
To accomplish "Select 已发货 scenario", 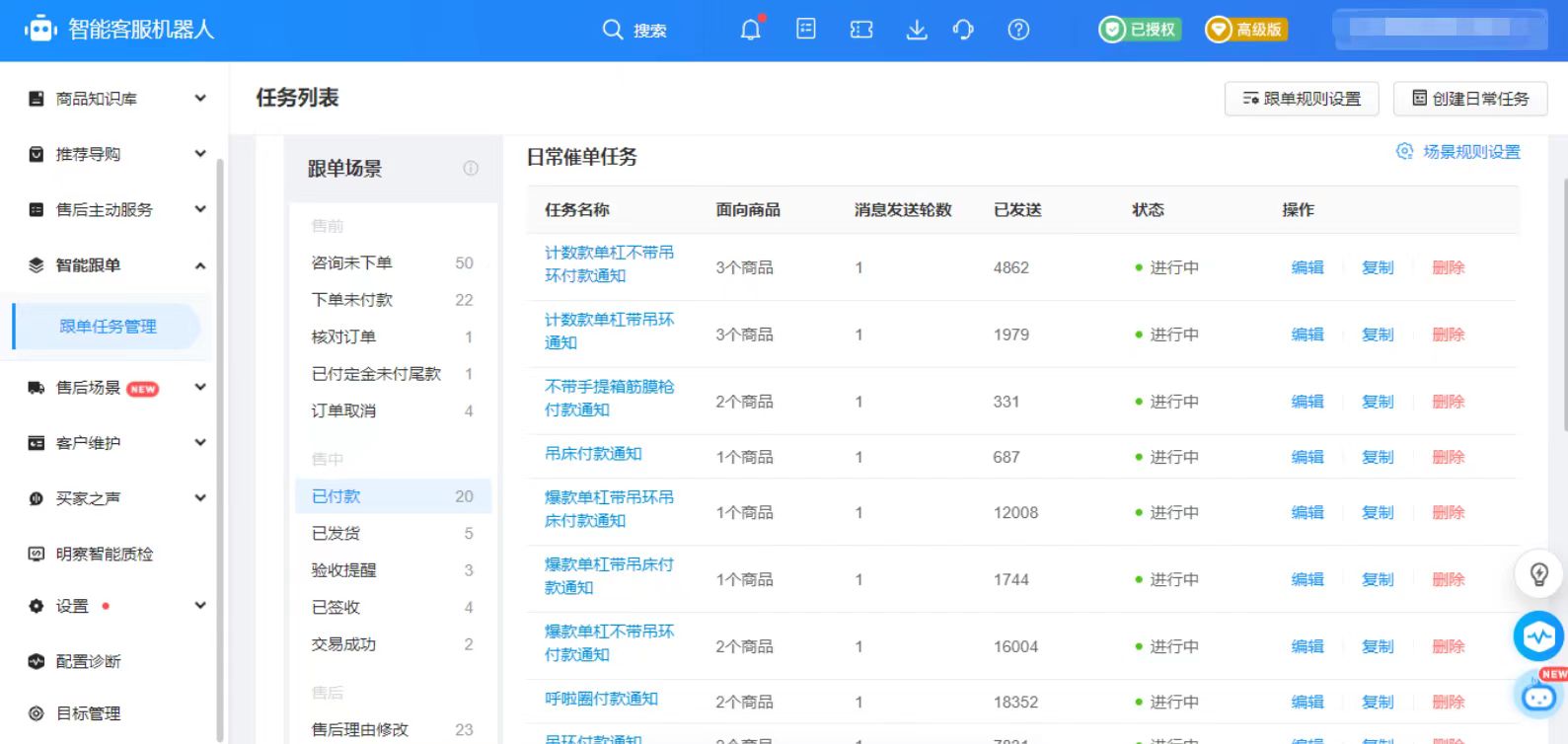I will pos(393,534).
